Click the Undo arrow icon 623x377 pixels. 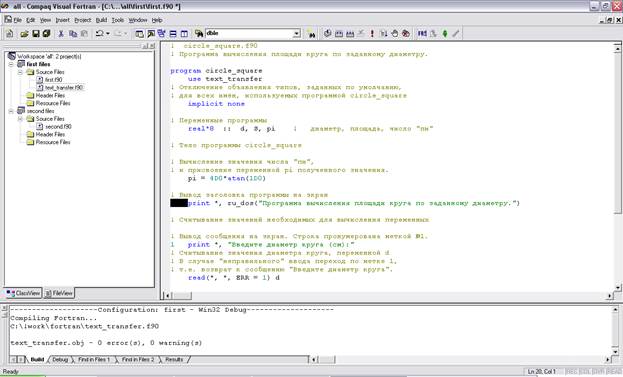99,34
